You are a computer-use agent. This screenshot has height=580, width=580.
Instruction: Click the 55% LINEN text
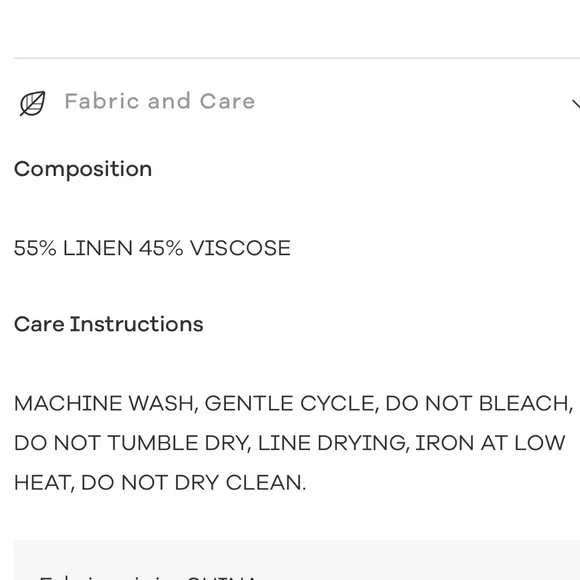point(73,248)
